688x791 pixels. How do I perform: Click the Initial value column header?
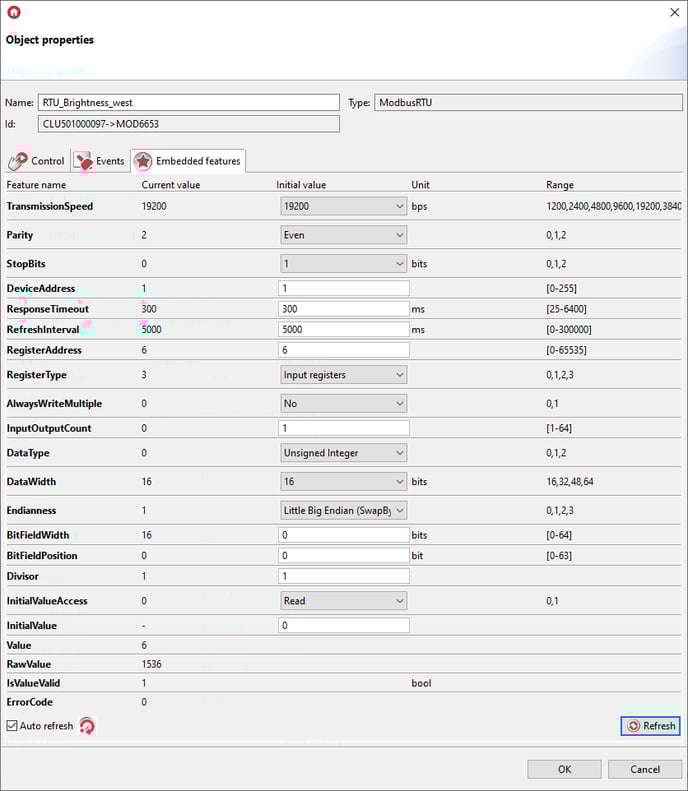pos(301,185)
